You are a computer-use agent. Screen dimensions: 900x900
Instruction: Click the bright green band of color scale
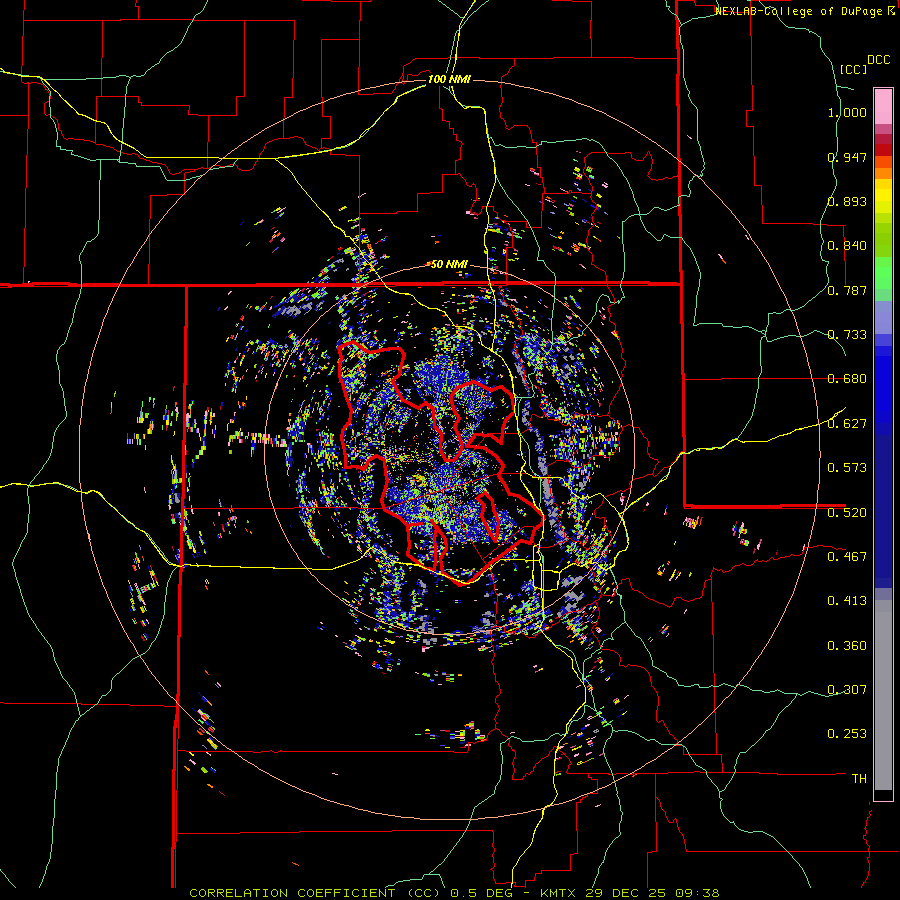point(883,273)
